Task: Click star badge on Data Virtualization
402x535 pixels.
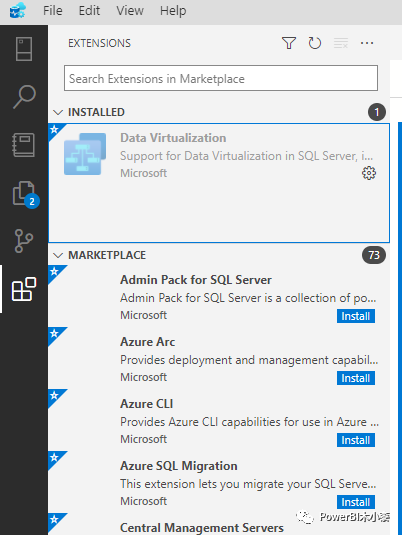Action: pyautogui.click(x=55, y=130)
